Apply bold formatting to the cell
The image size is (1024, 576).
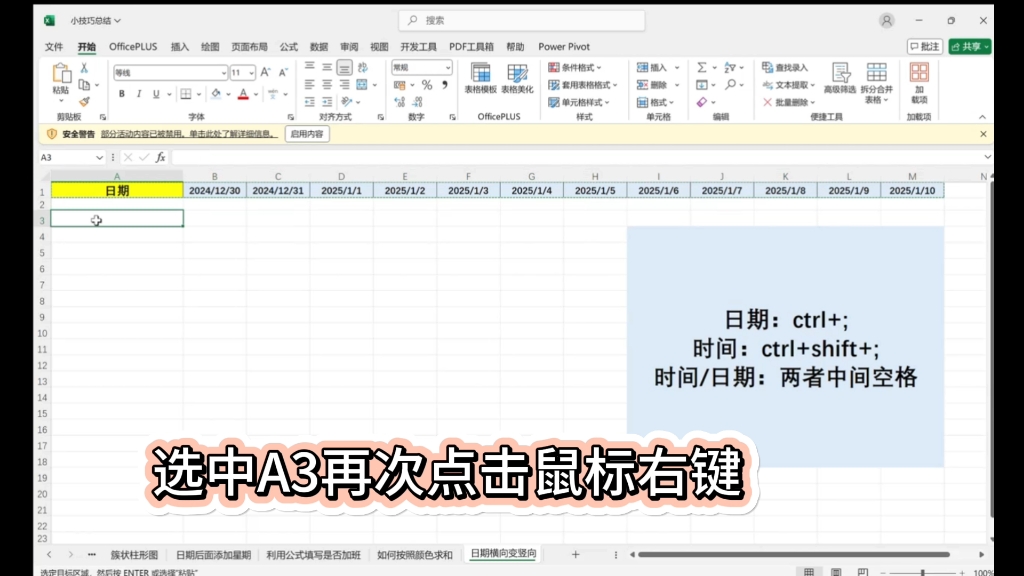click(122, 94)
